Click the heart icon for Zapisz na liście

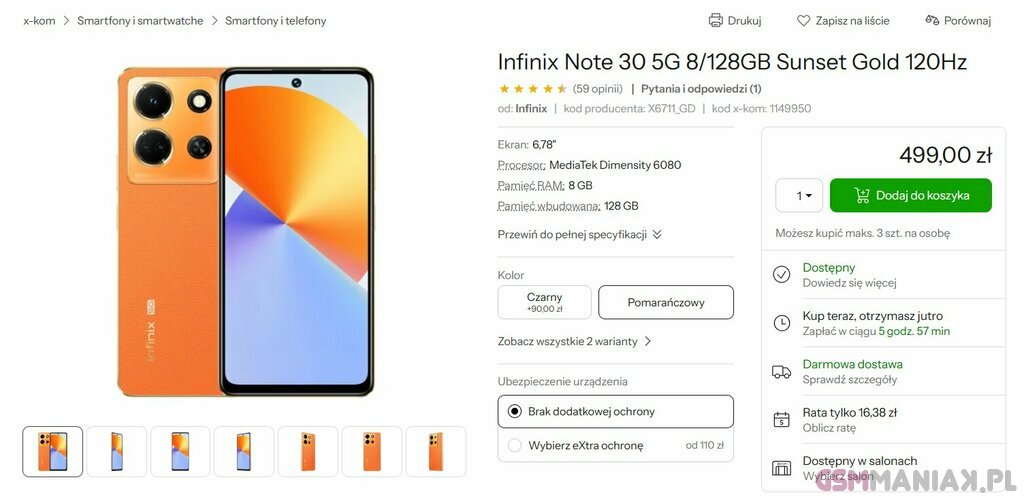click(803, 20)
